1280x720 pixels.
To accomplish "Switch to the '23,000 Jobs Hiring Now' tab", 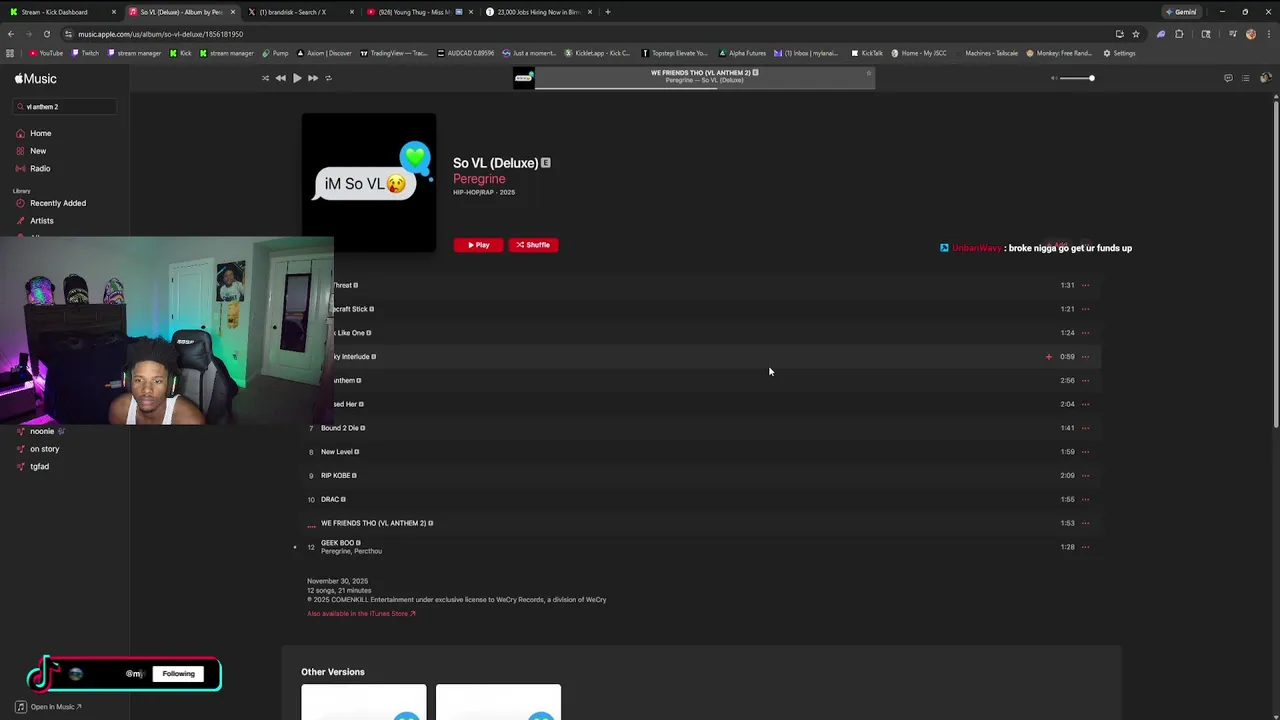I will click(x=540, y=12).
